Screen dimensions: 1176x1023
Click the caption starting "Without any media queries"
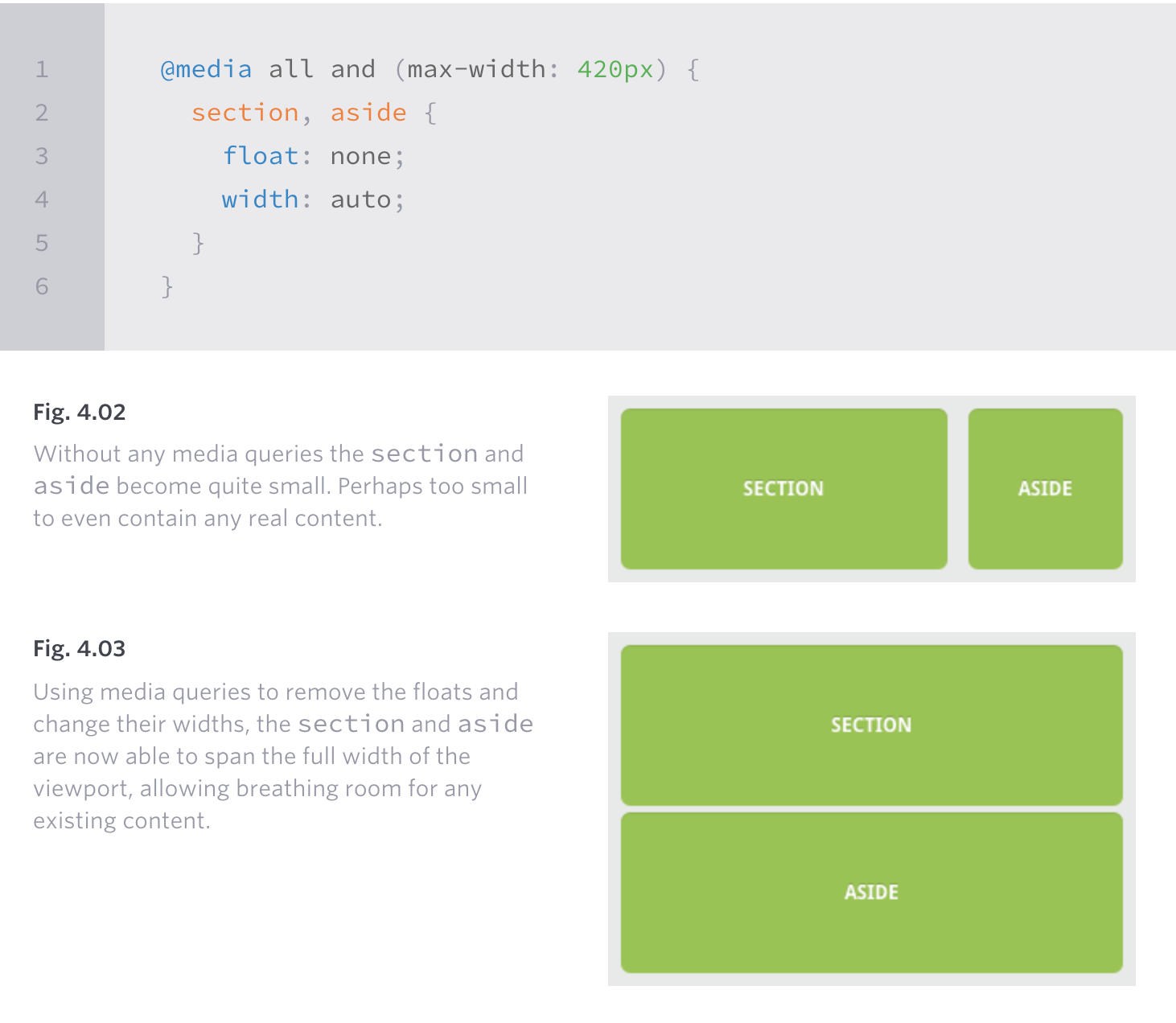click(x=280, y=487)
